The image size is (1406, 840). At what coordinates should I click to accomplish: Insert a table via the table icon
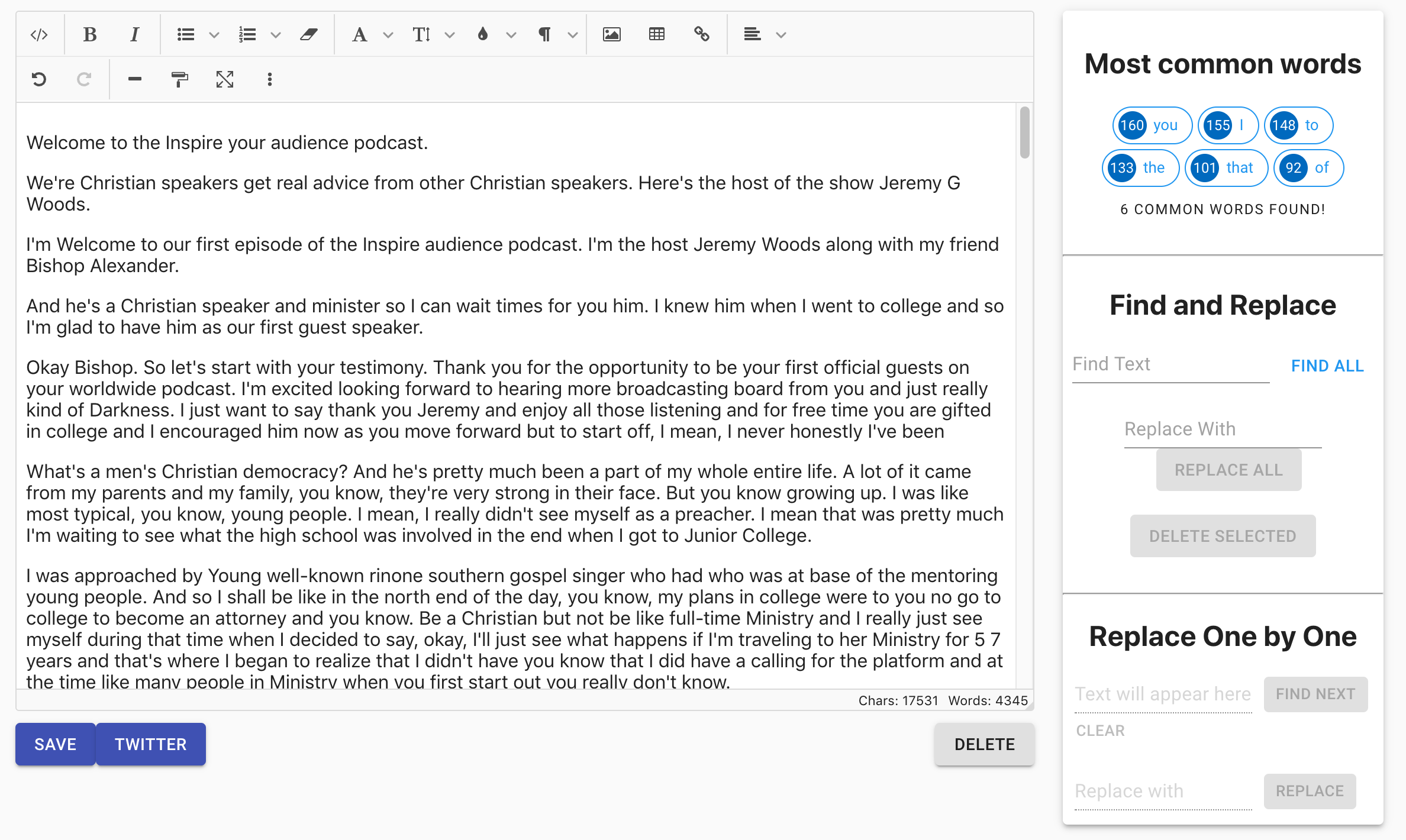[656, 35]
